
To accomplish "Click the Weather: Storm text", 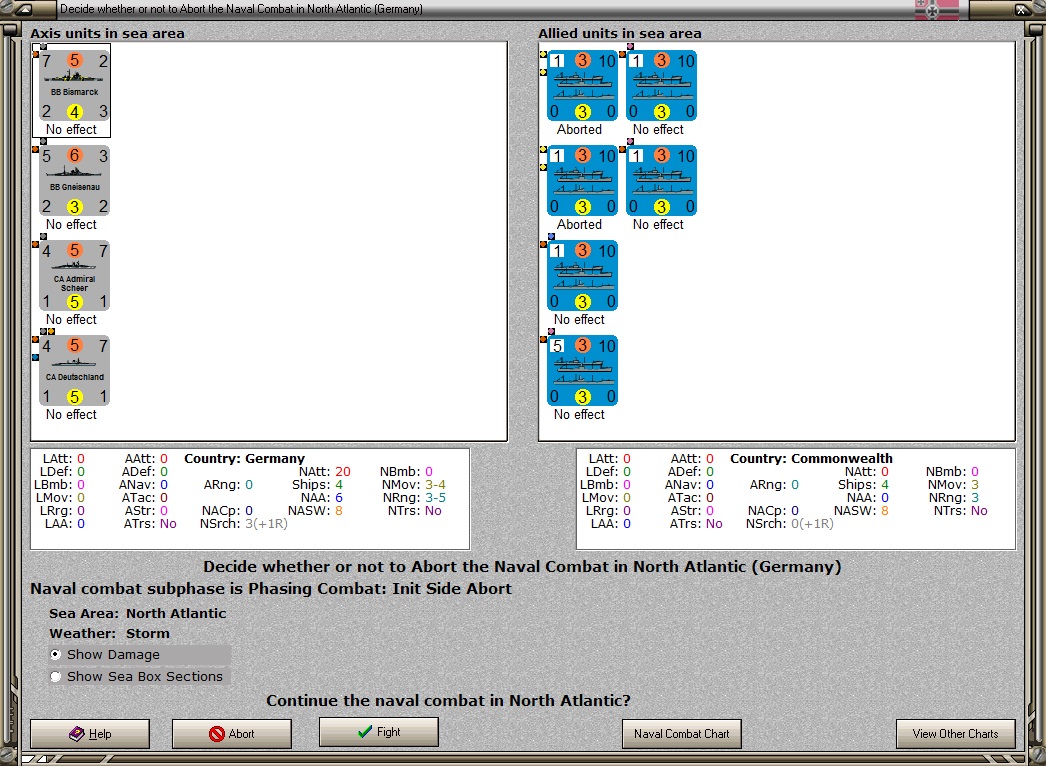I will [x=109, y=633].
